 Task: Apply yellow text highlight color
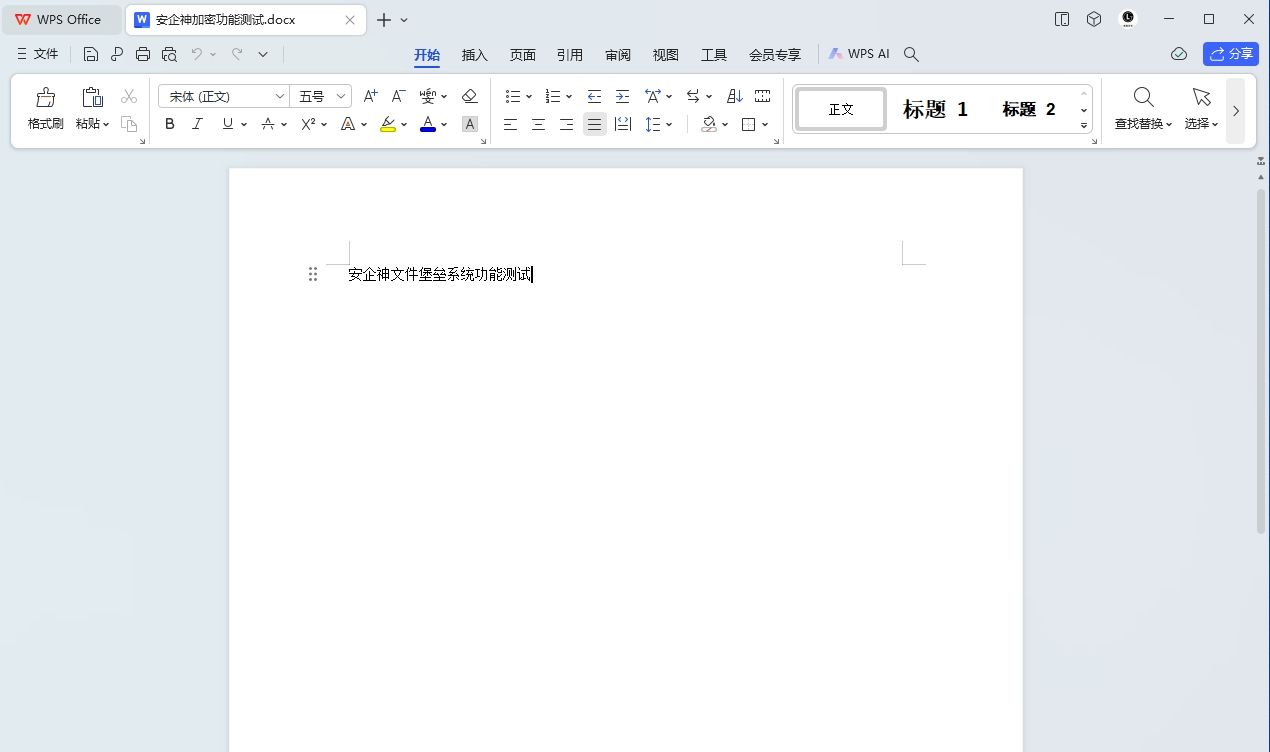coord(388,124)
